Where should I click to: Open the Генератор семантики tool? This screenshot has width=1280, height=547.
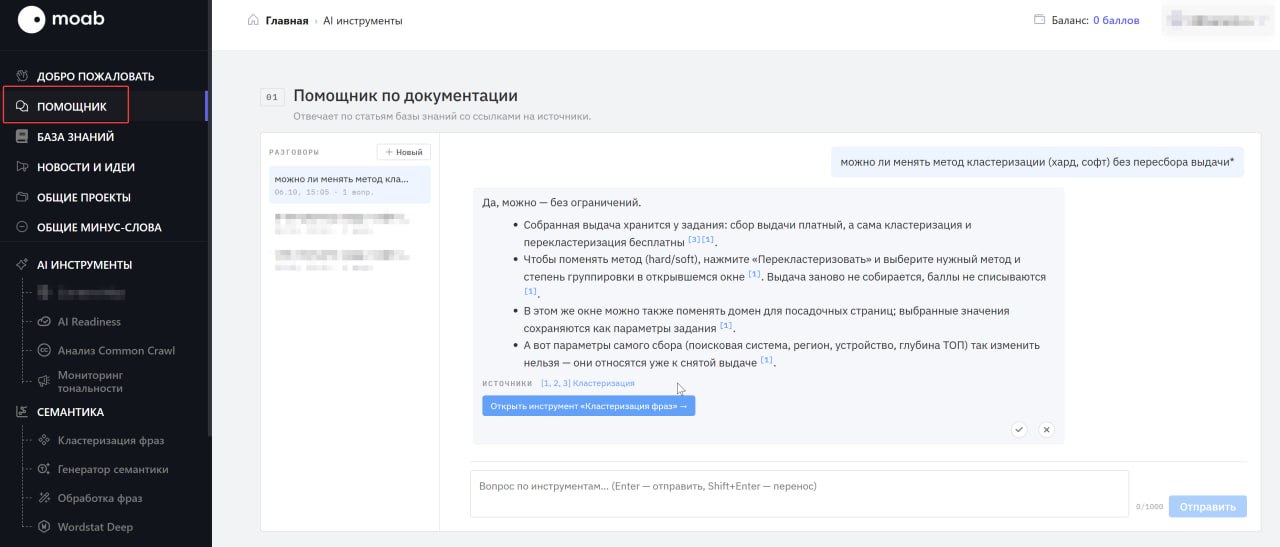pos(112,469)
